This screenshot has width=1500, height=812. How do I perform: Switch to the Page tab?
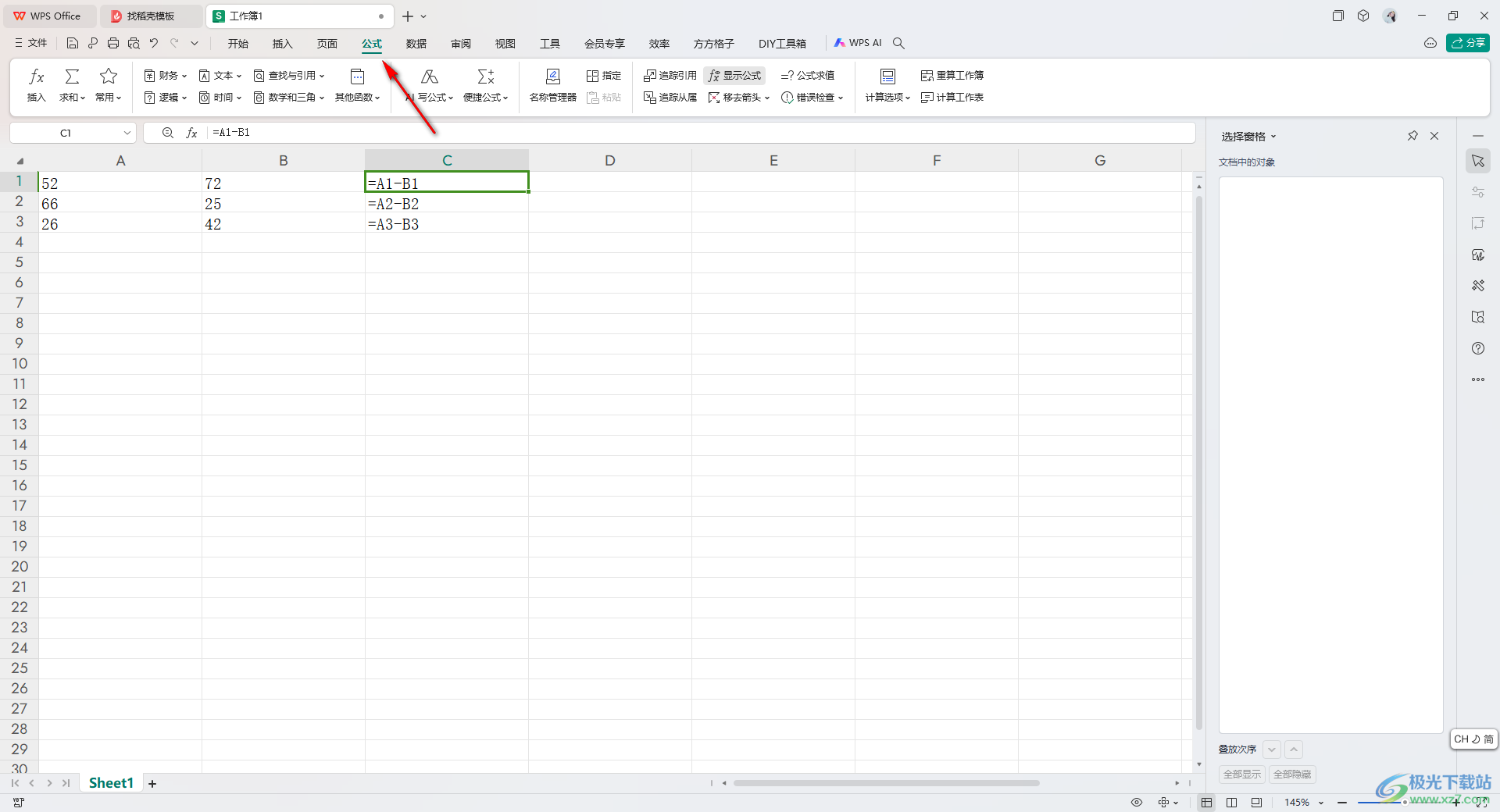point(327,44)
